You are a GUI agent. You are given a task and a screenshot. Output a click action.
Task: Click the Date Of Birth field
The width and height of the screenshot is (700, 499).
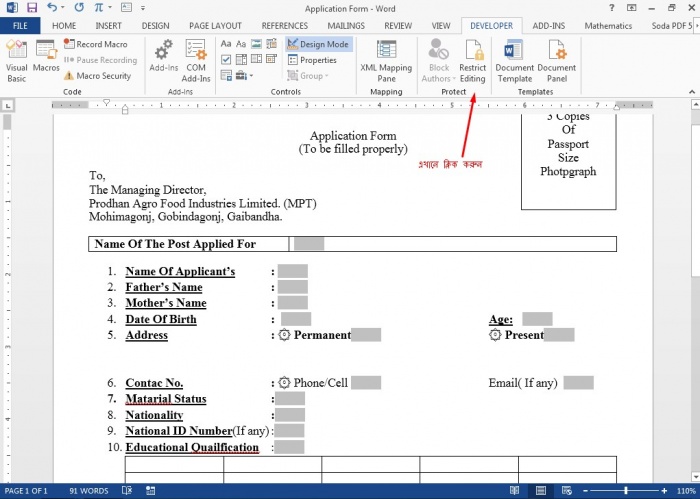[x=296, y=319]
